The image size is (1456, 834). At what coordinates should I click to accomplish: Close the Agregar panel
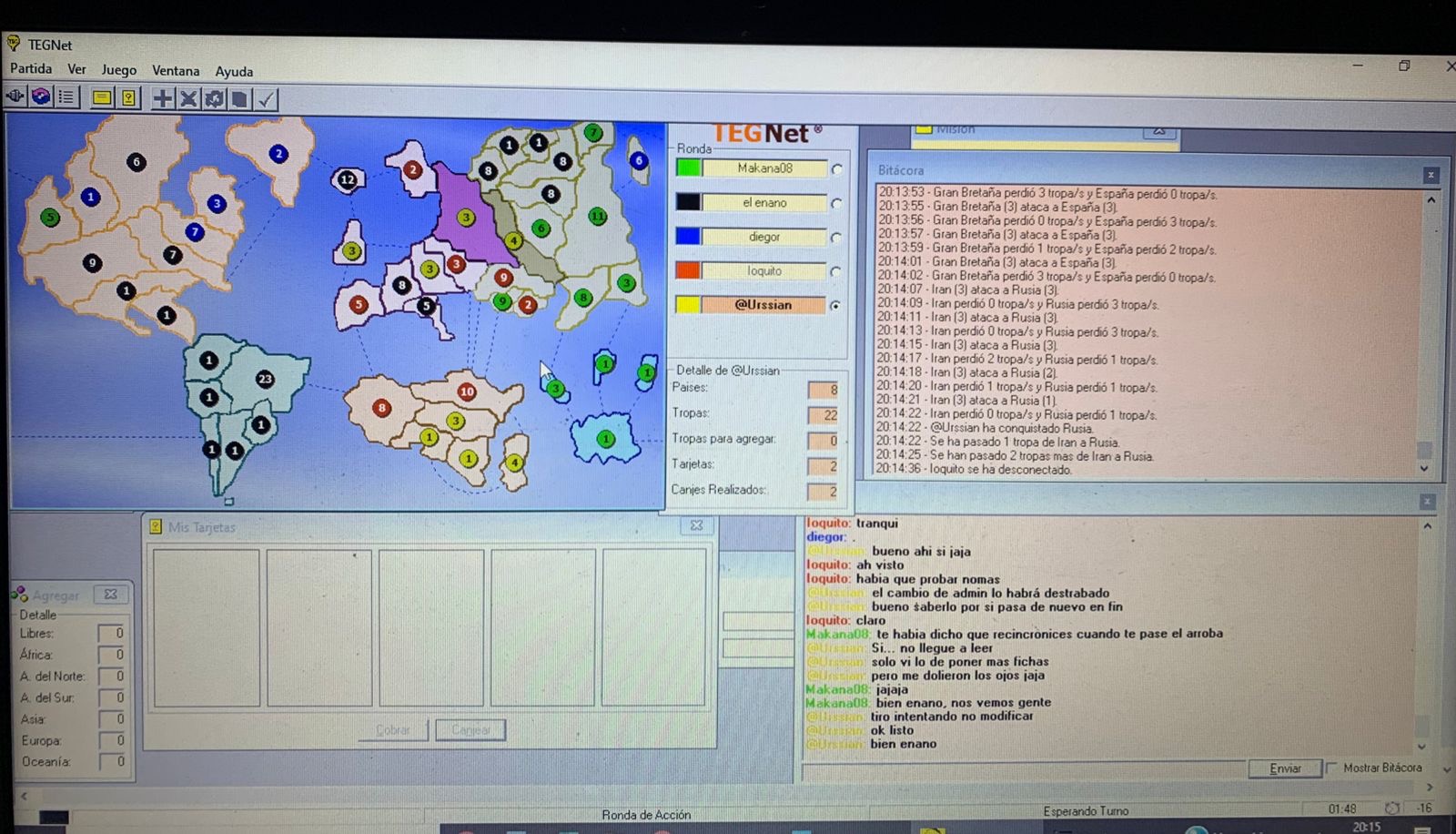tap(110, 594)
